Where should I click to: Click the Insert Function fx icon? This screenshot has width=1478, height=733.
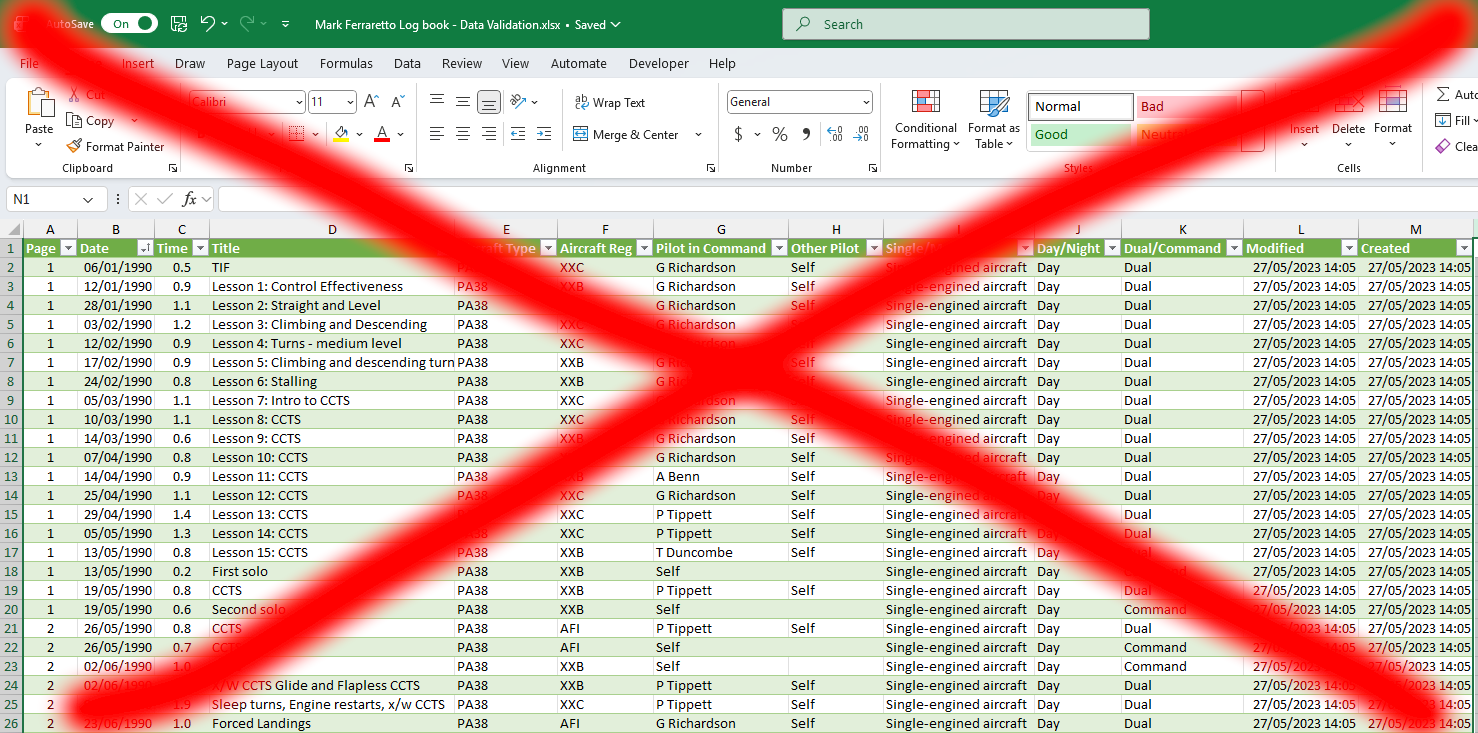(190, 199)
